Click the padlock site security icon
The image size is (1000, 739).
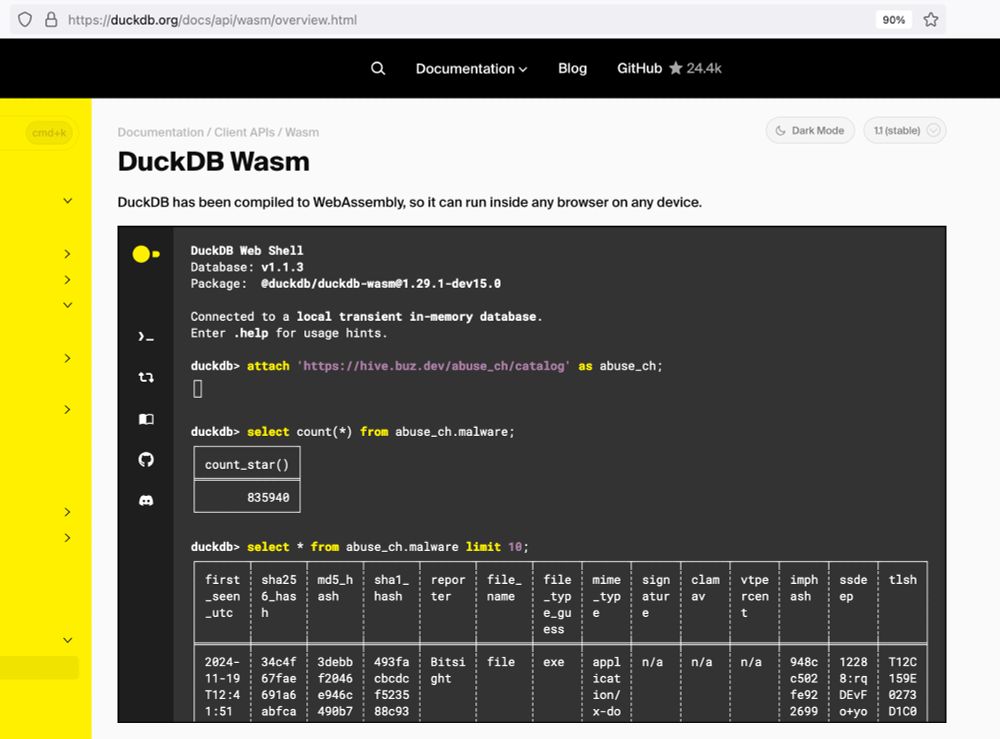pos(51,20)
